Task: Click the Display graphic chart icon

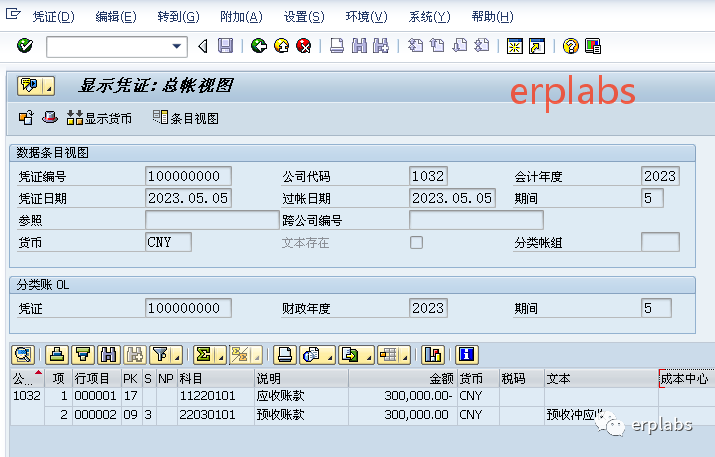Action: [433, 355]
